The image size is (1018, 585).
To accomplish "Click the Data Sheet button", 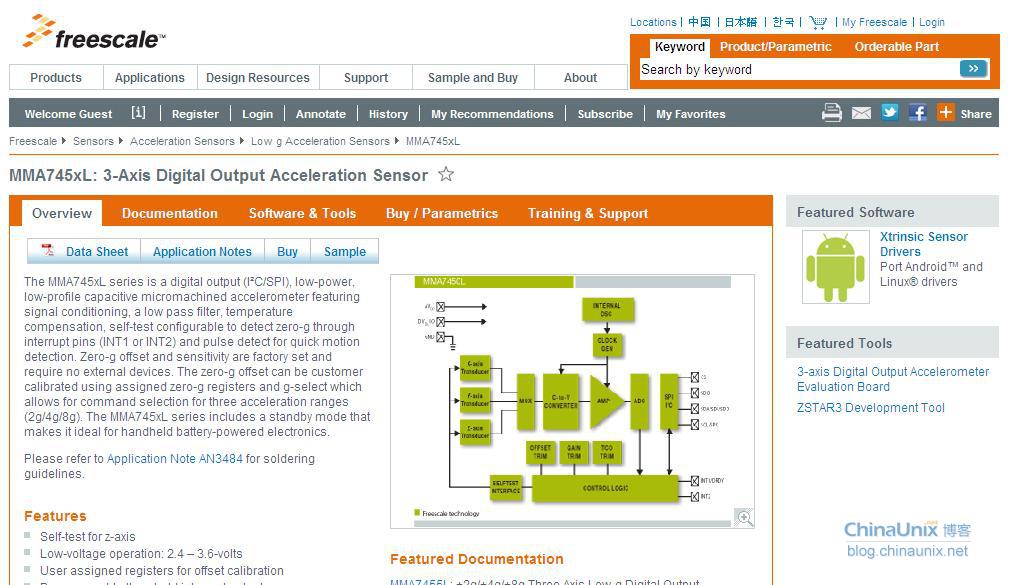I will (x=84, y=251).
